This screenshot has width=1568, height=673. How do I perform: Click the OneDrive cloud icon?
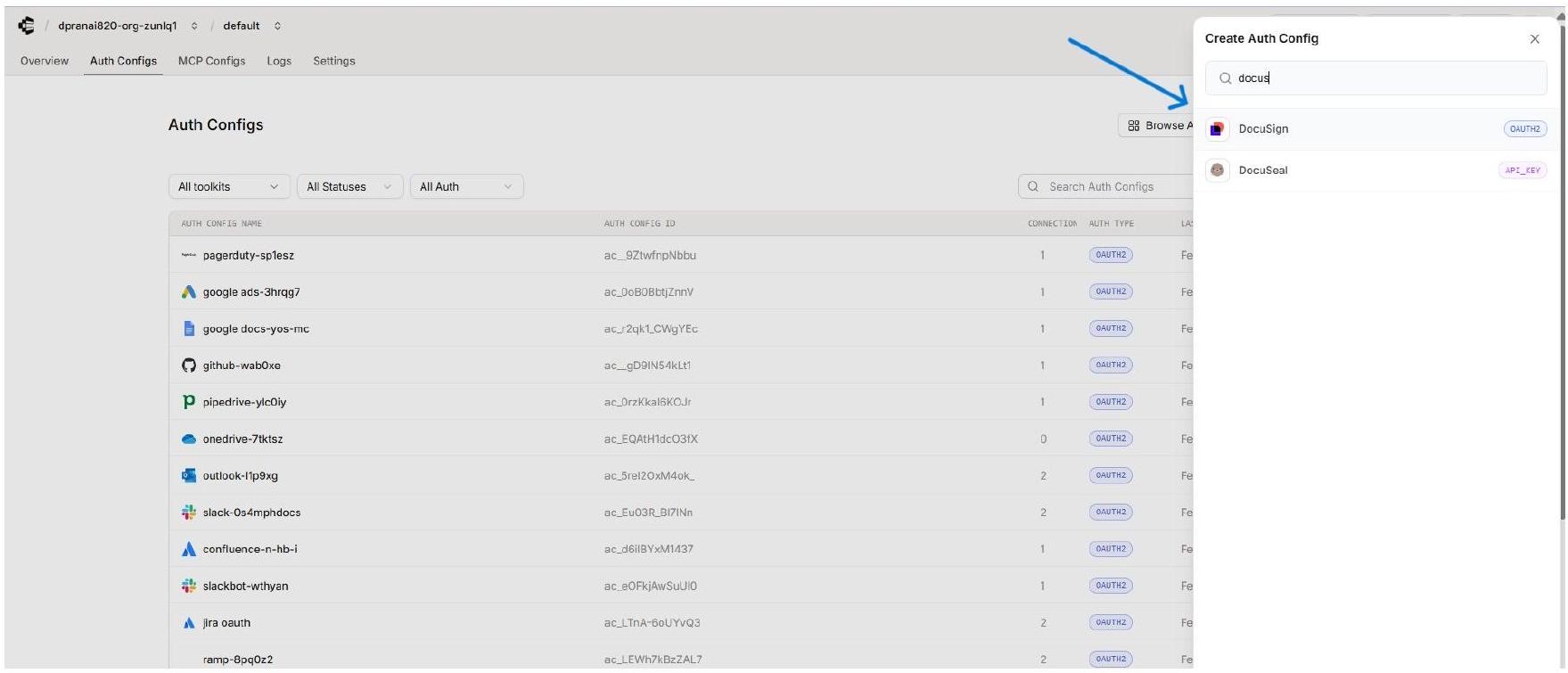(x=188, y=439)
